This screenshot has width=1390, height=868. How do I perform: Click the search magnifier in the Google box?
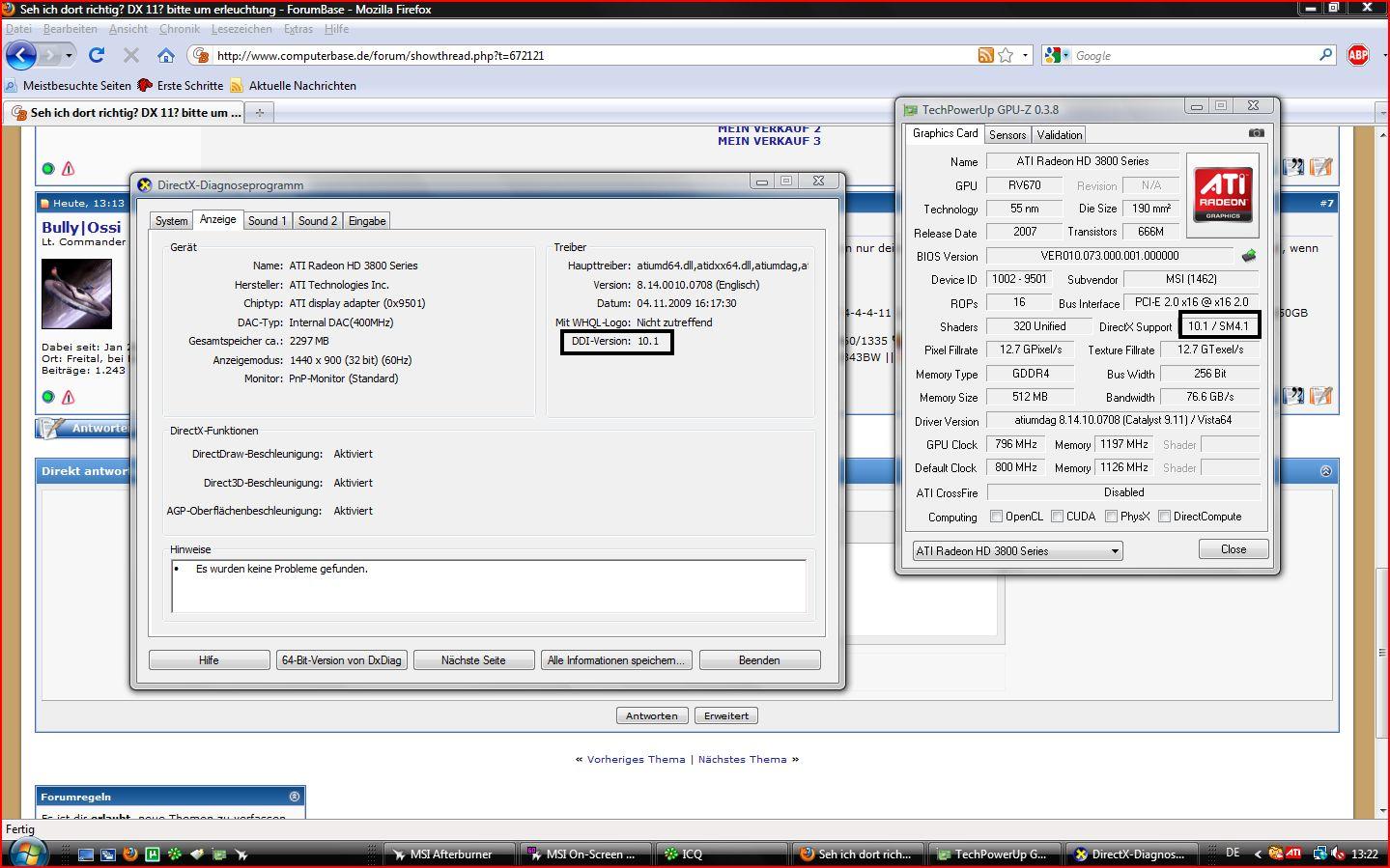click(x=1326, y=55)
